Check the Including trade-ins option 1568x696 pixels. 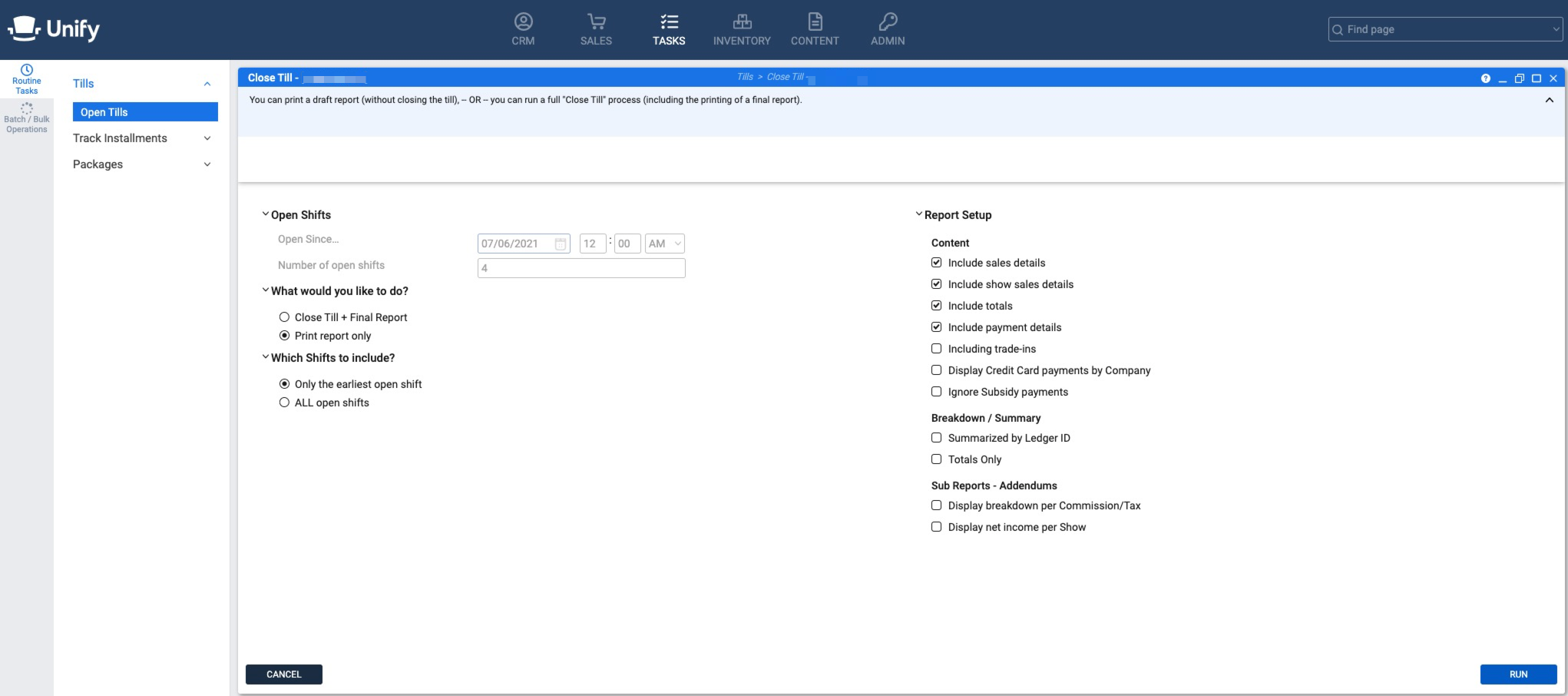(936, 348)
